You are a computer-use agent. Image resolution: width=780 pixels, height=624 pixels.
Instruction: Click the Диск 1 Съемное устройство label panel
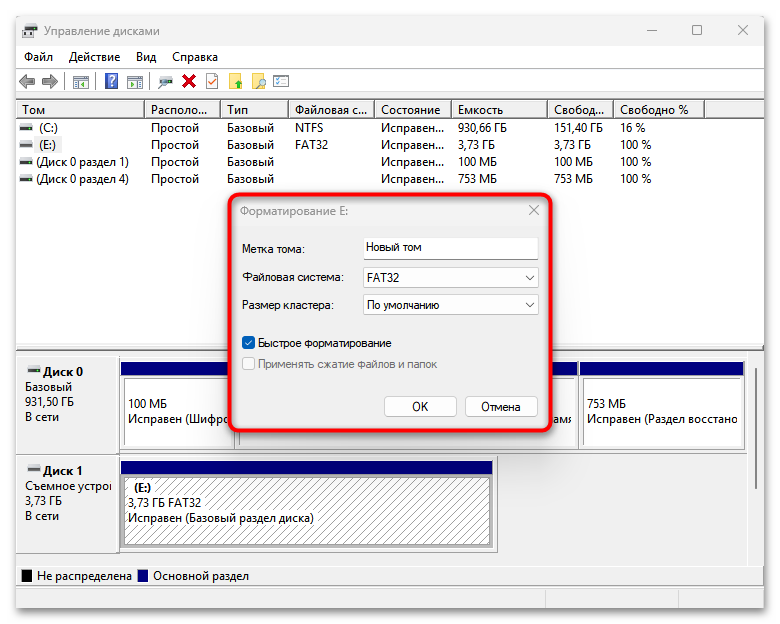click(x=68, y=503)
